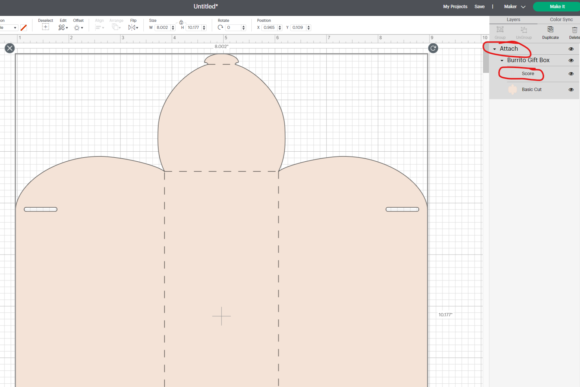Screen dimensions: 580x387
Task: Click the Rotate angle input field
Action: coord(233,27)
